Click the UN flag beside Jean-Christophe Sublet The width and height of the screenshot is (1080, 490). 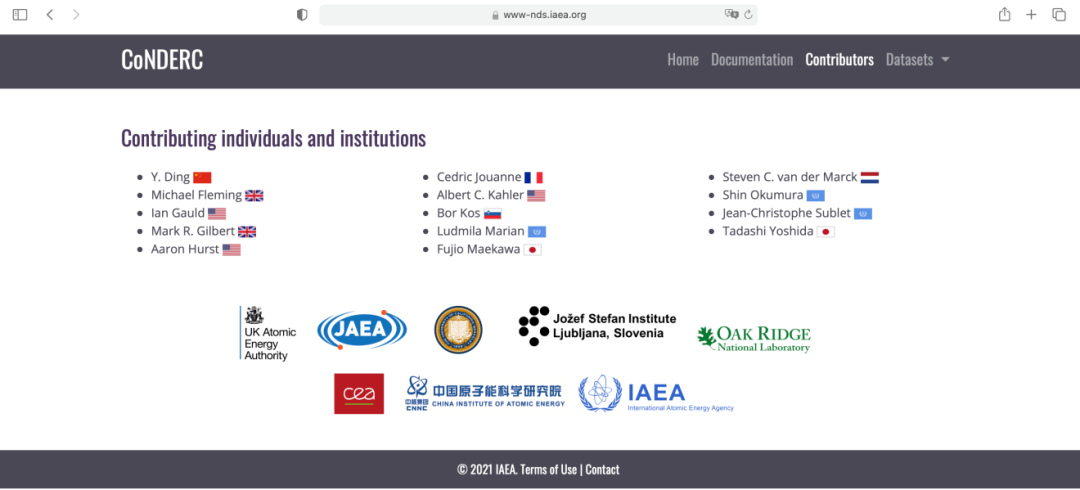coord(863,214)
